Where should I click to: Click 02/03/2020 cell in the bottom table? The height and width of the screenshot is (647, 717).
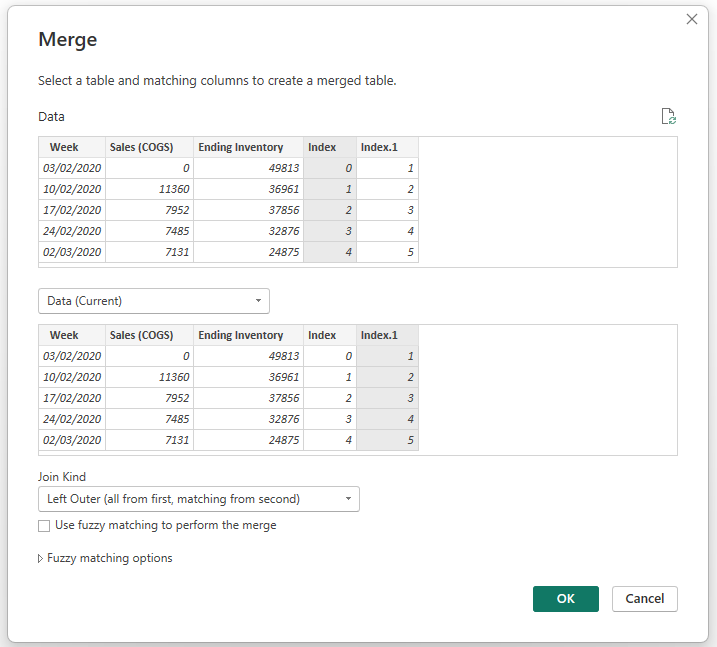point(72,440)
